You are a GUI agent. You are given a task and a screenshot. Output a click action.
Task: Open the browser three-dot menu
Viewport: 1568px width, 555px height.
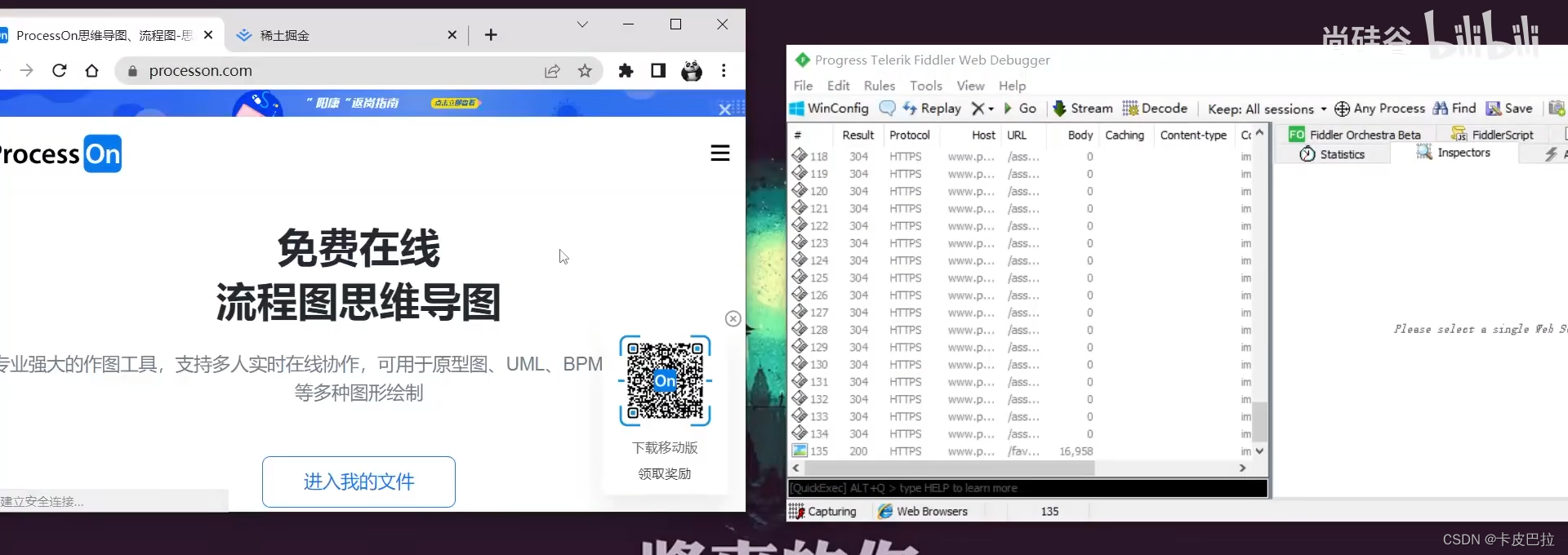coord(724,71)
